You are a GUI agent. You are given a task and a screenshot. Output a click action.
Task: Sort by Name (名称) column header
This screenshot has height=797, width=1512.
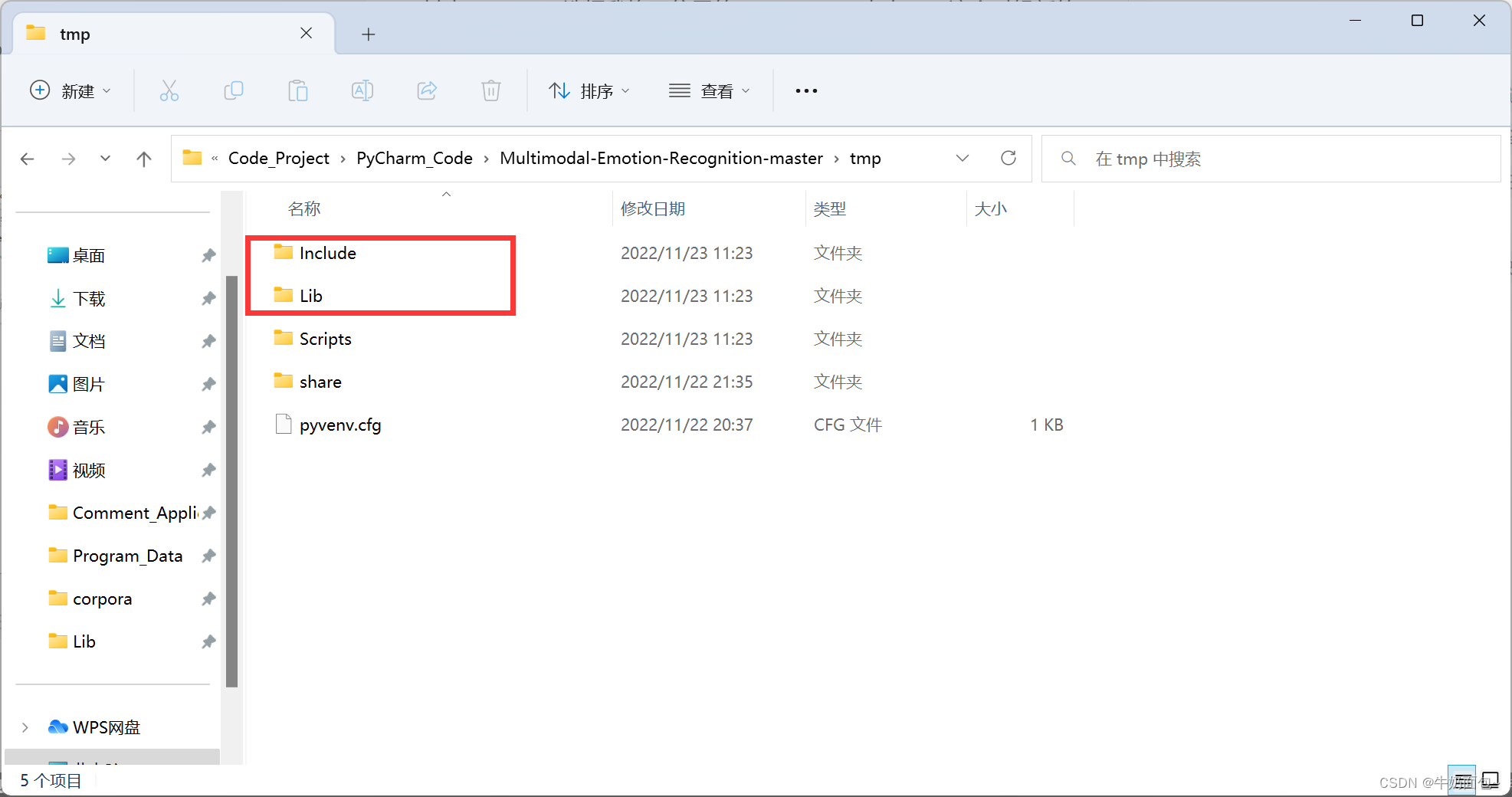[304, 208]
